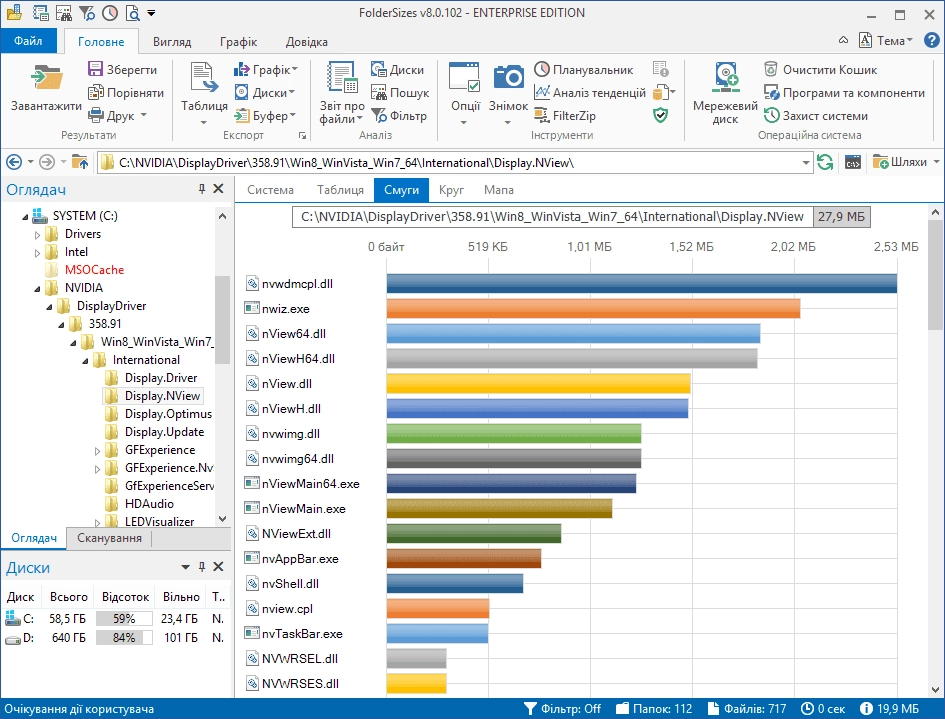Open the Таблиця export icon
This screenshot has height=719, width=945.
(204, 78)
